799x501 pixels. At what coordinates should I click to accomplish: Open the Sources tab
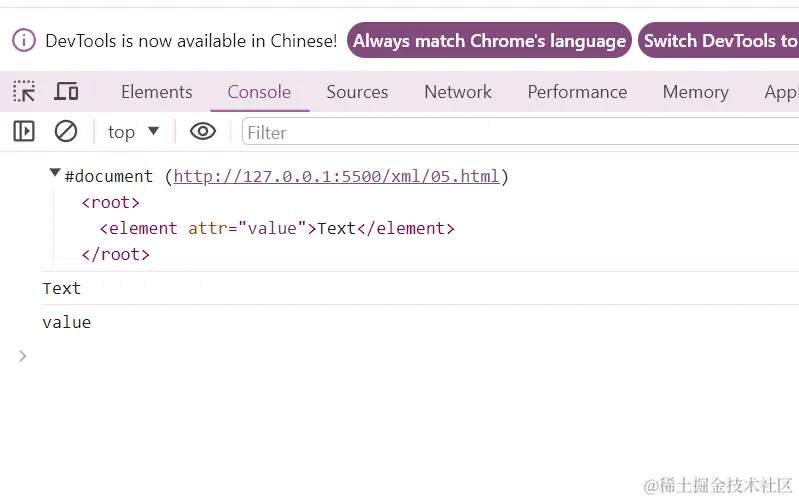[x=357, y=92]
